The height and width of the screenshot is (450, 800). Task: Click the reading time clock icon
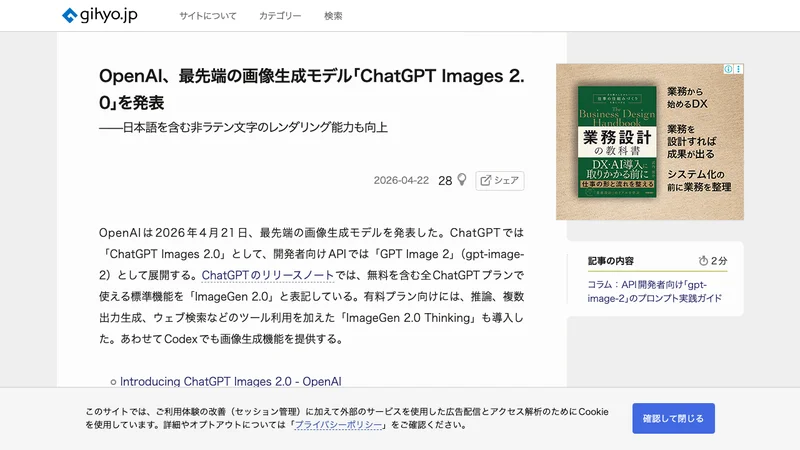tap(703, 261)
